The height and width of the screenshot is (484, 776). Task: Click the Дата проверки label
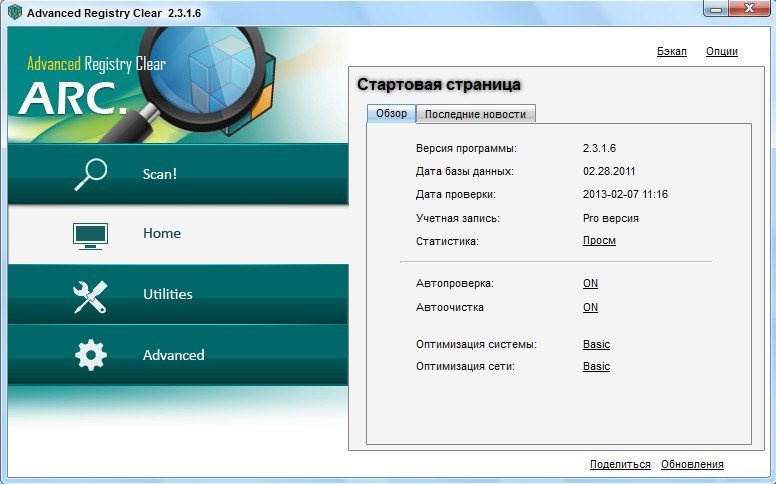pyautogui.click(x=456, y=194)
